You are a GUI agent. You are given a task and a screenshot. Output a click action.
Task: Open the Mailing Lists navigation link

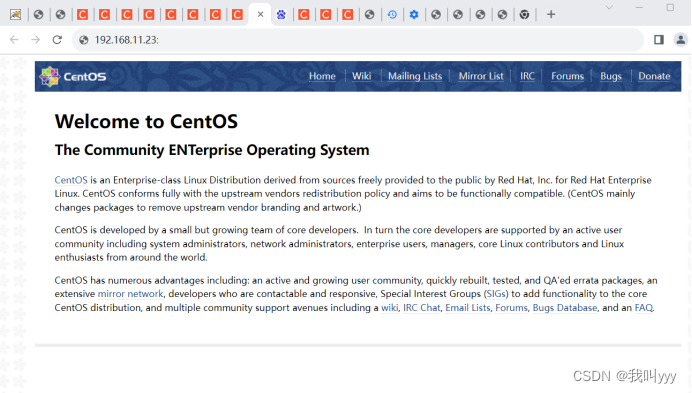coord(415,76)
